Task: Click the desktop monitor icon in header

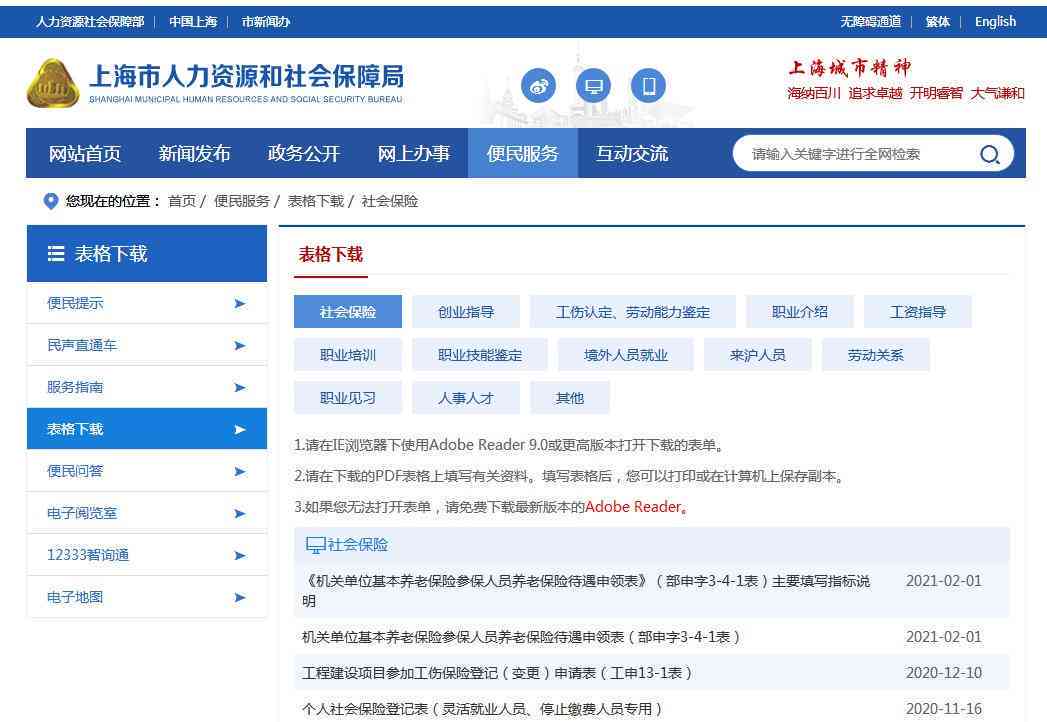Action: click(x=593, y=85)
